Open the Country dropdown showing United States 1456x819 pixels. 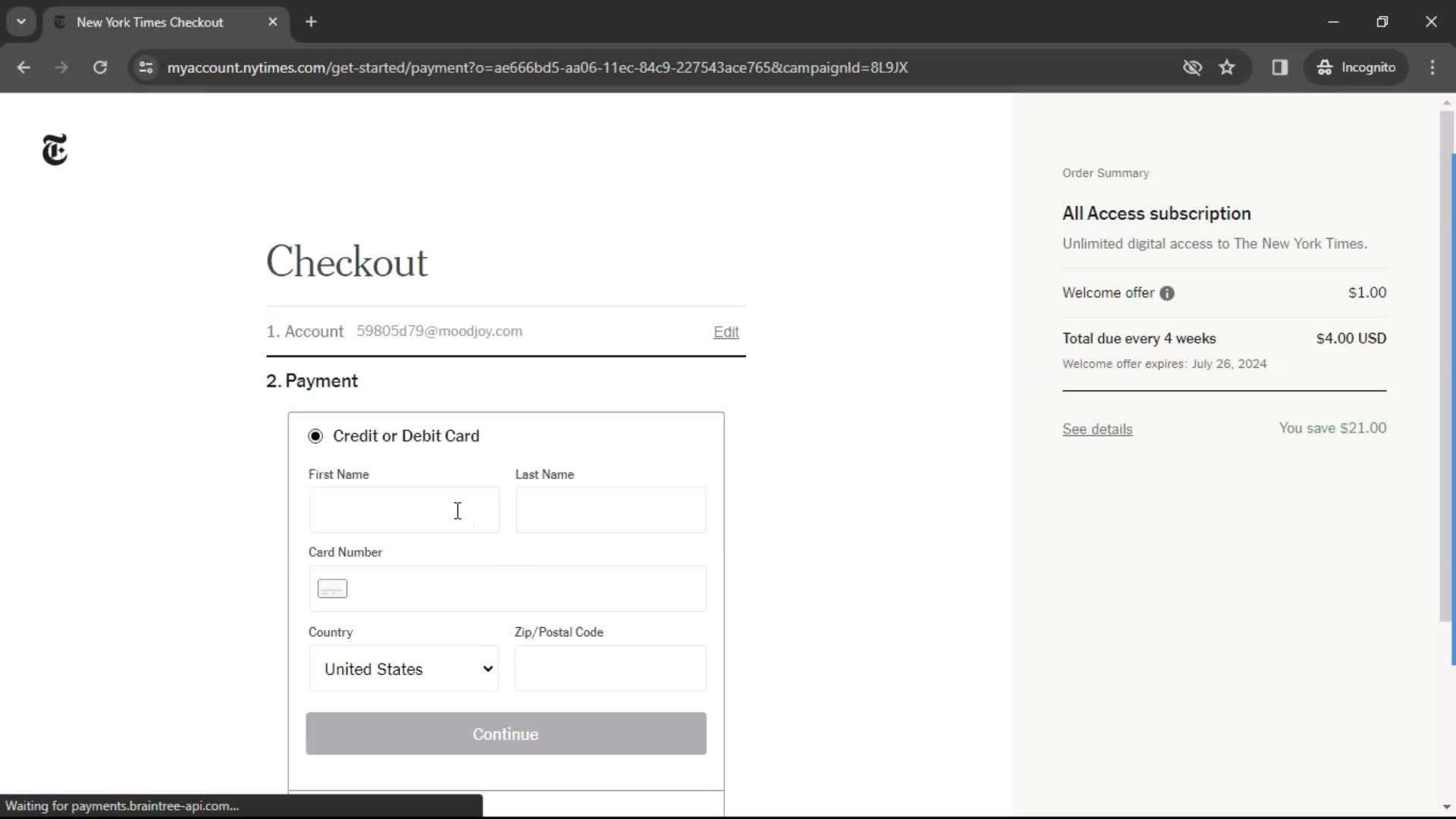404,669
